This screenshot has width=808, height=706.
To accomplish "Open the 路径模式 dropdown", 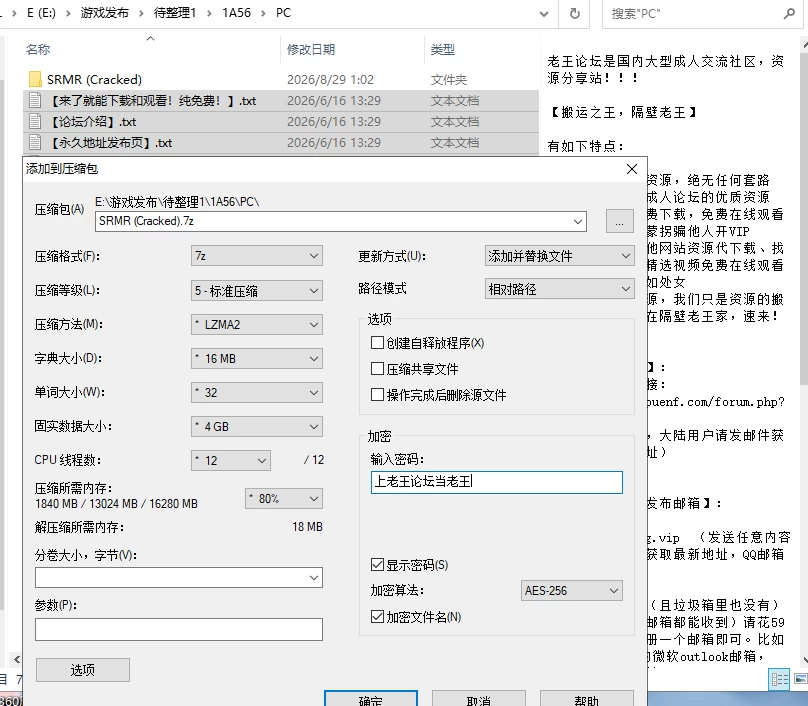I will 560,289.
